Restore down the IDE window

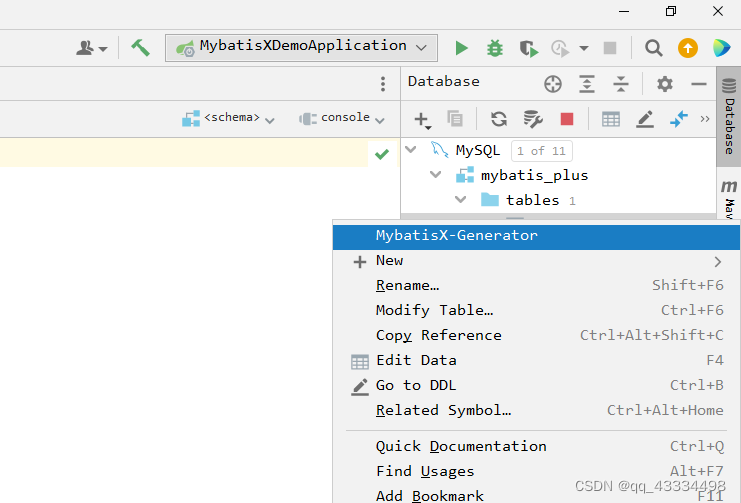coord(671,11)
